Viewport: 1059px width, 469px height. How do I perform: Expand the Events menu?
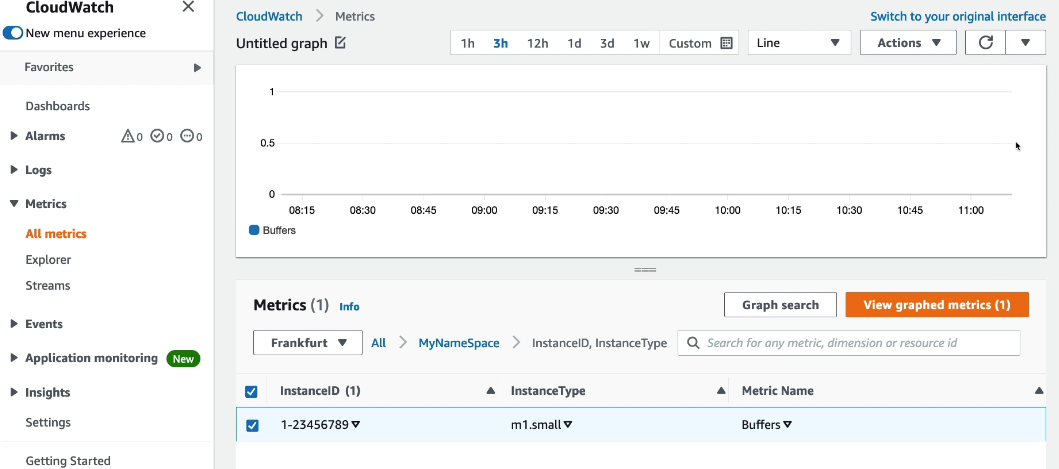coord(14,324)
